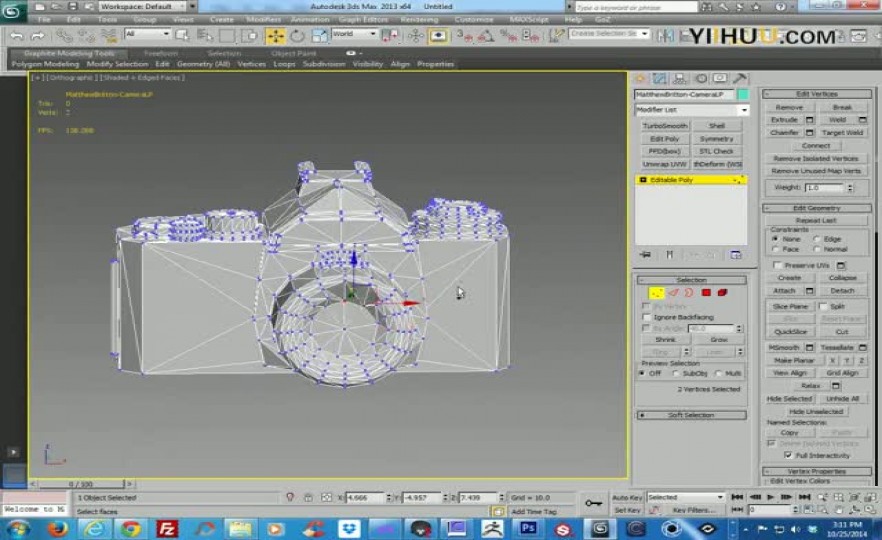Enable Ignore Backfacing checkbox
Image resolution: width=882 pixels, height=540 pixels.
pyautogui.click(x=647, y=317)
